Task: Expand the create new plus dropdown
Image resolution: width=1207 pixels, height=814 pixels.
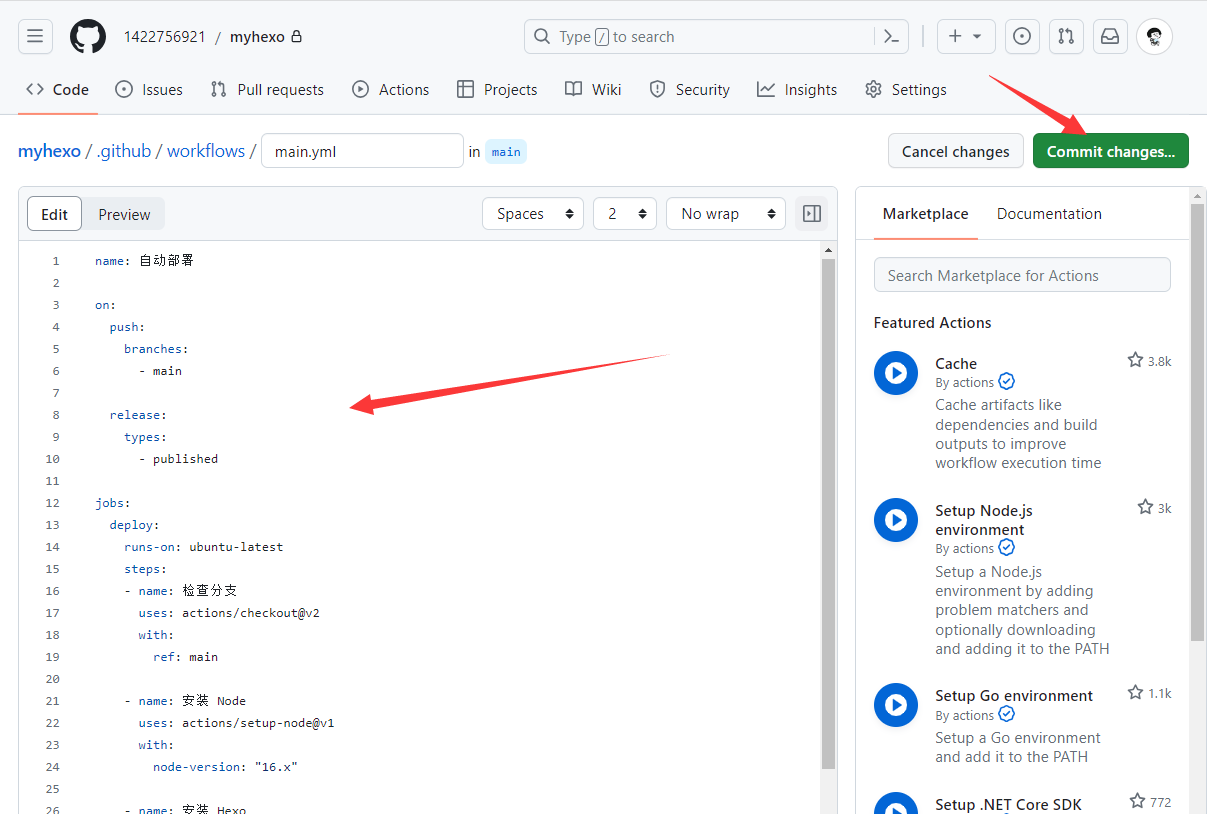Action: click(965, 37)
